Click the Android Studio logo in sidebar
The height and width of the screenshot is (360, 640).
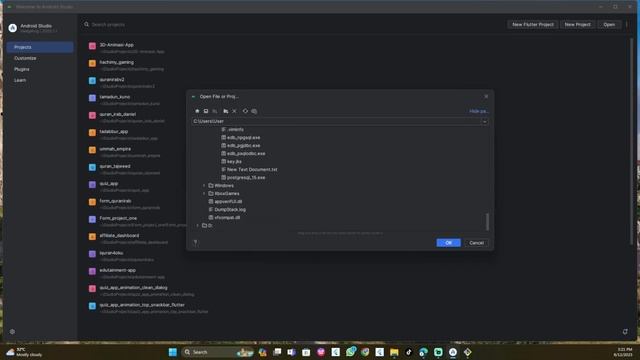[13, 28]
